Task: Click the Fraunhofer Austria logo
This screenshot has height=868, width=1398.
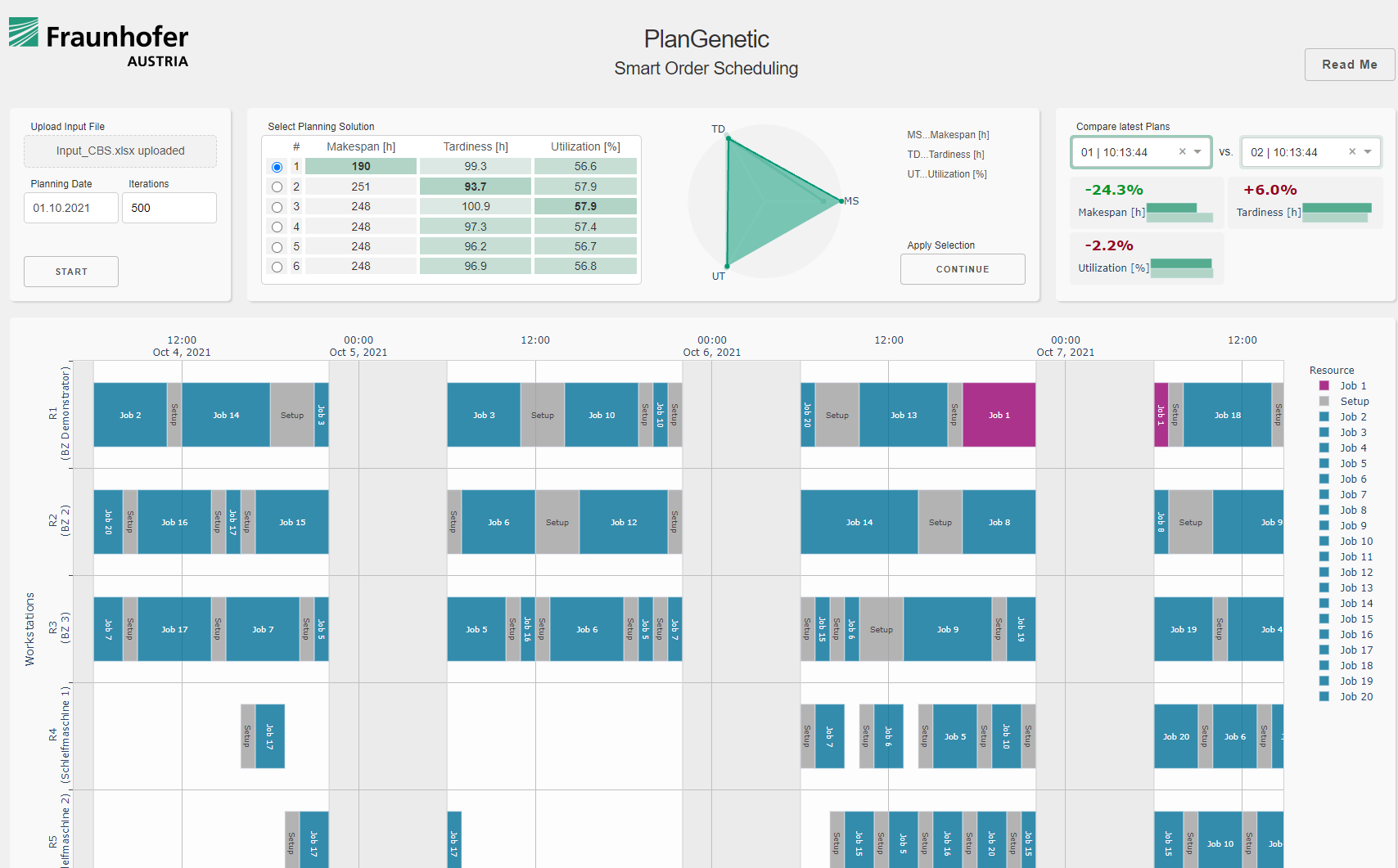Action: (x=99, y=43)
